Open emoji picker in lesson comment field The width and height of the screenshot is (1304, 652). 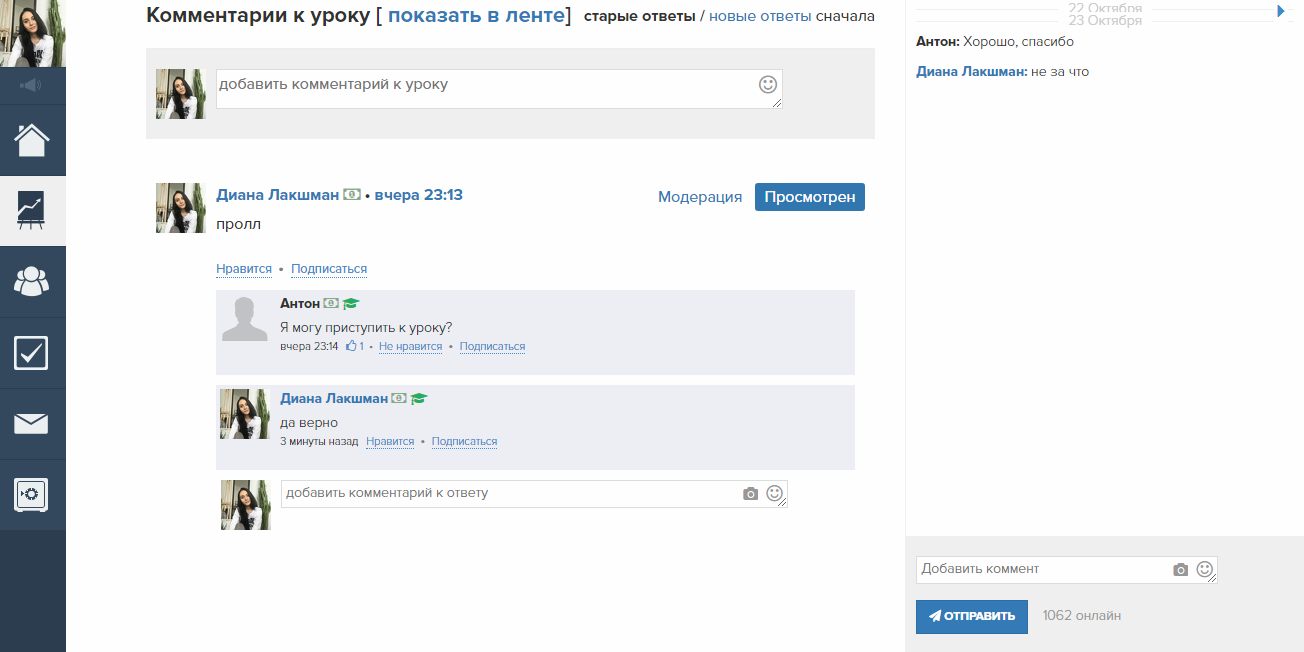pos(768,85)
